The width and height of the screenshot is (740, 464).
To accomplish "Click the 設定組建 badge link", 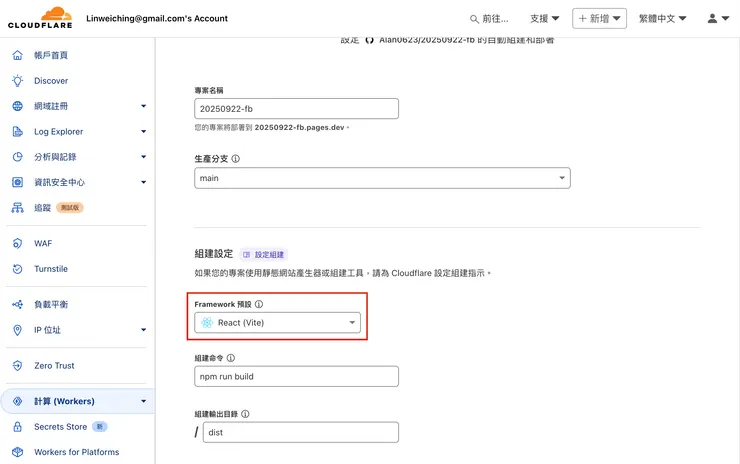I will [264, 254].
